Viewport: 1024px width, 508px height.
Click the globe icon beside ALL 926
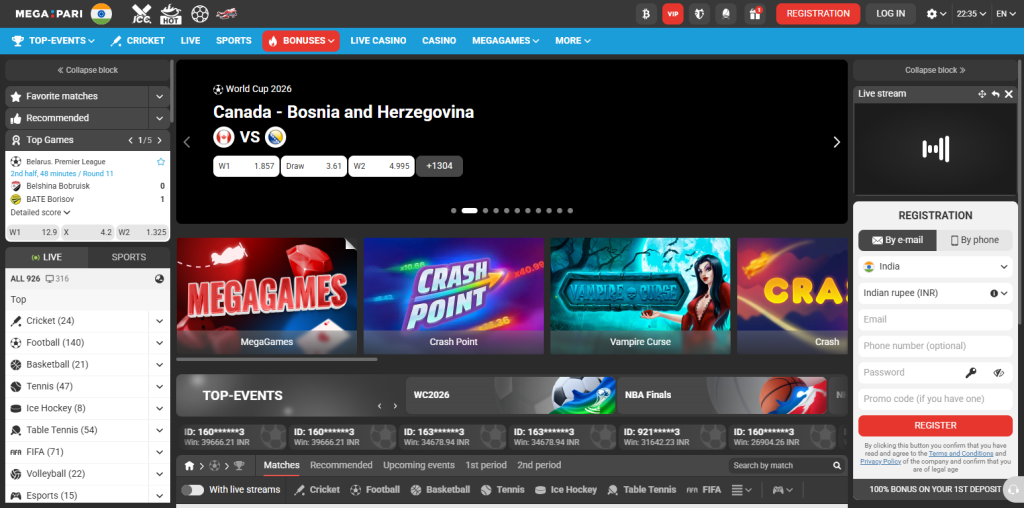coord(159,279)
